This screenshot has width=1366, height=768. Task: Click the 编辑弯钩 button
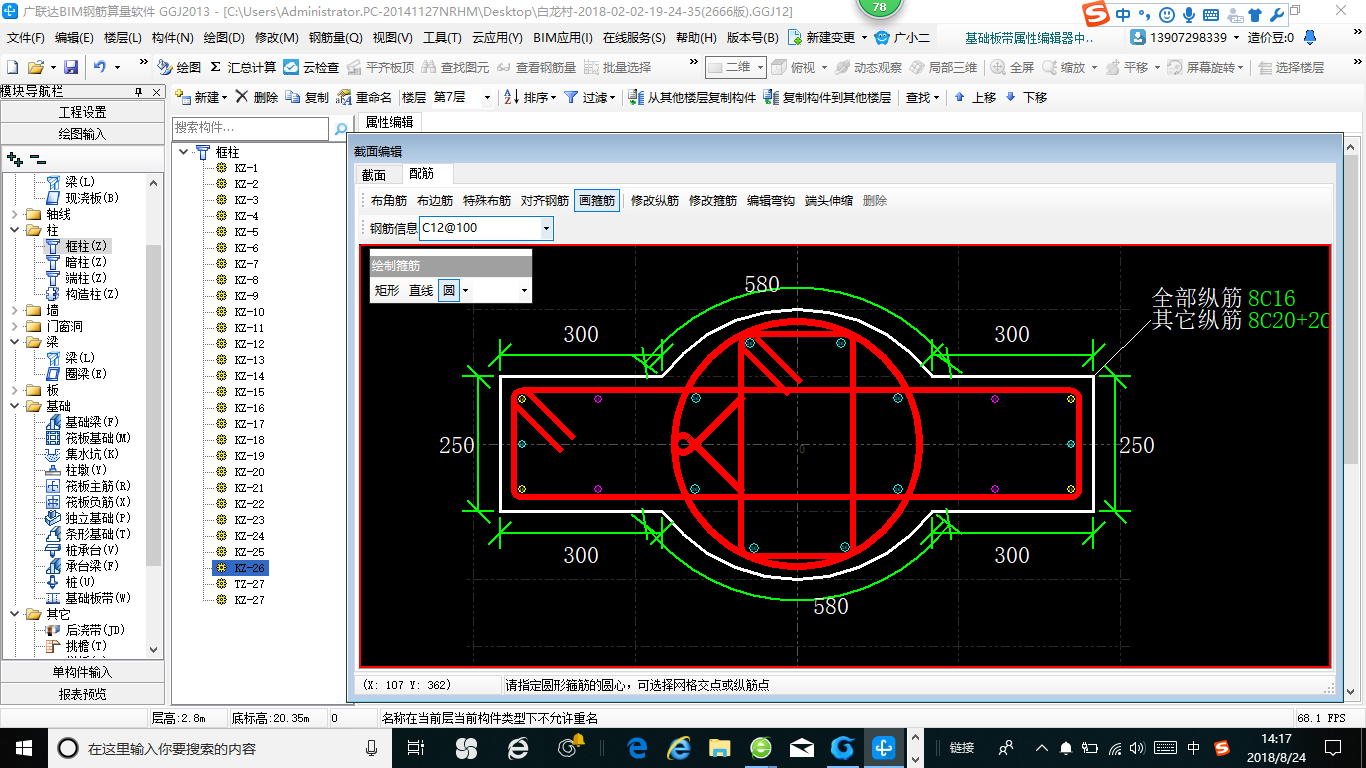(x=771, y=200)
